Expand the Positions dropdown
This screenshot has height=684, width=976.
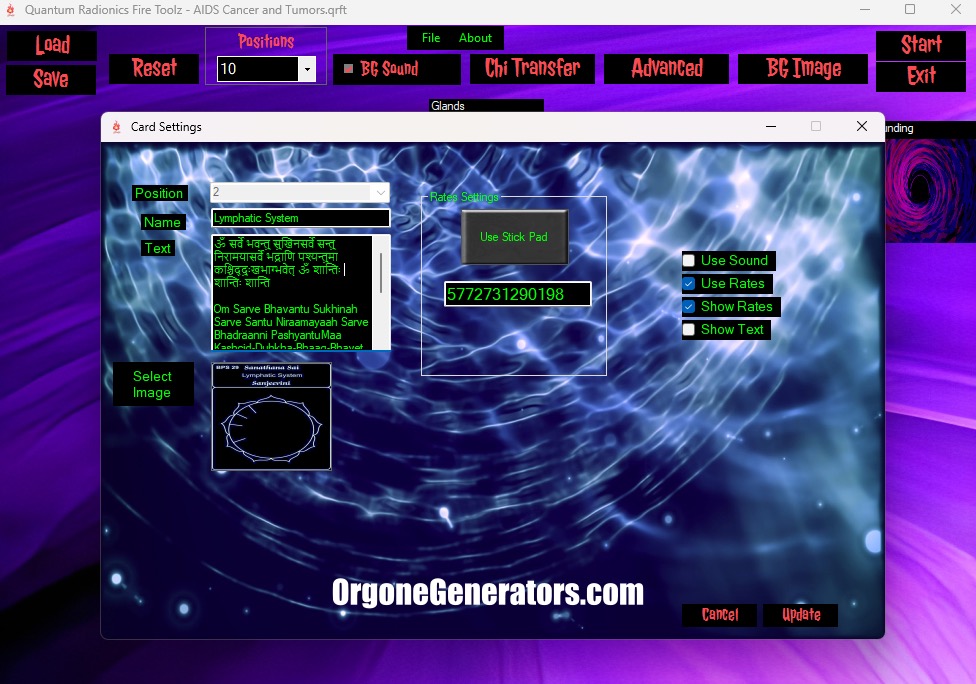(306, 69)
